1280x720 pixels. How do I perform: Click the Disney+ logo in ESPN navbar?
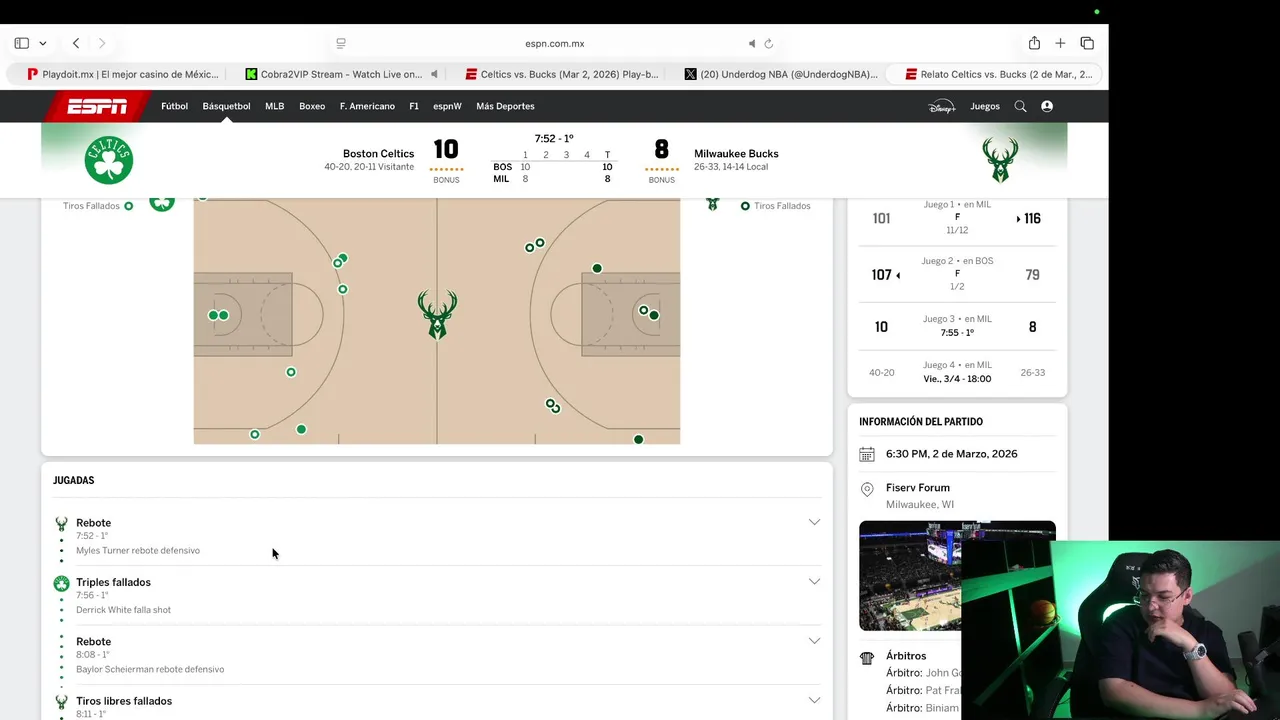(941, 106)
